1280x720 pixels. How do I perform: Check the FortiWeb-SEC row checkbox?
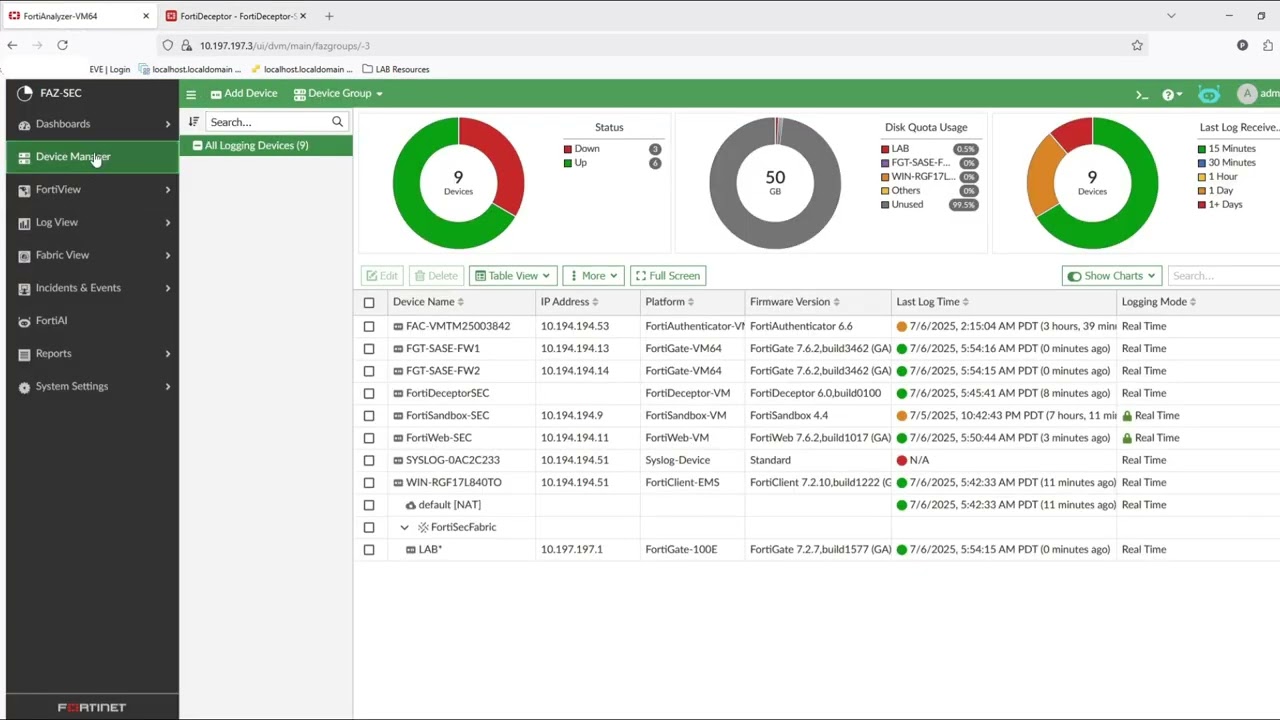point(369,438)
